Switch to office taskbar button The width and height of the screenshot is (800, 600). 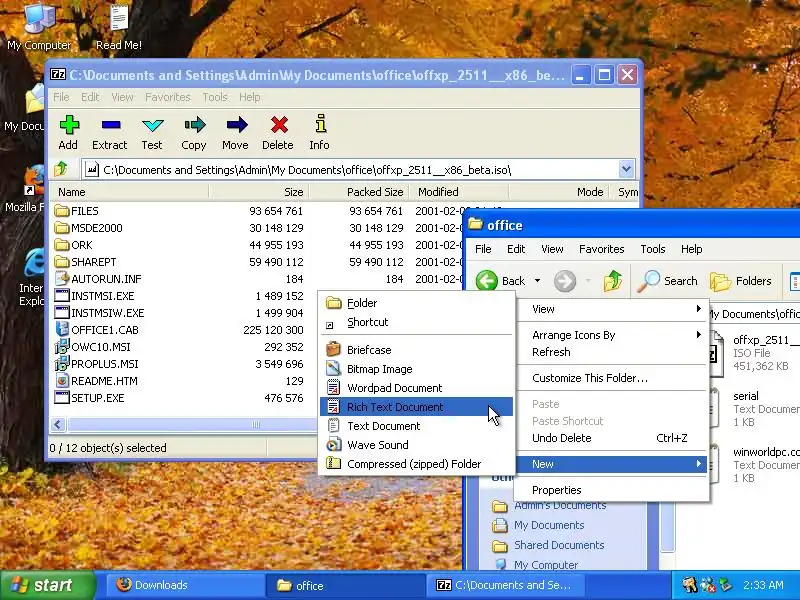(x=345, y=585)
